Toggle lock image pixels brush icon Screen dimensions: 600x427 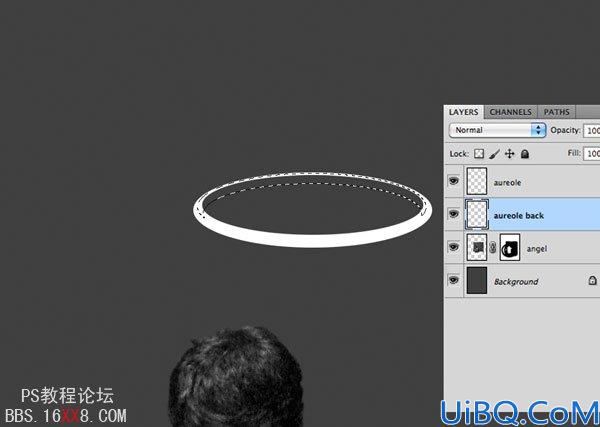coord(494,154)
